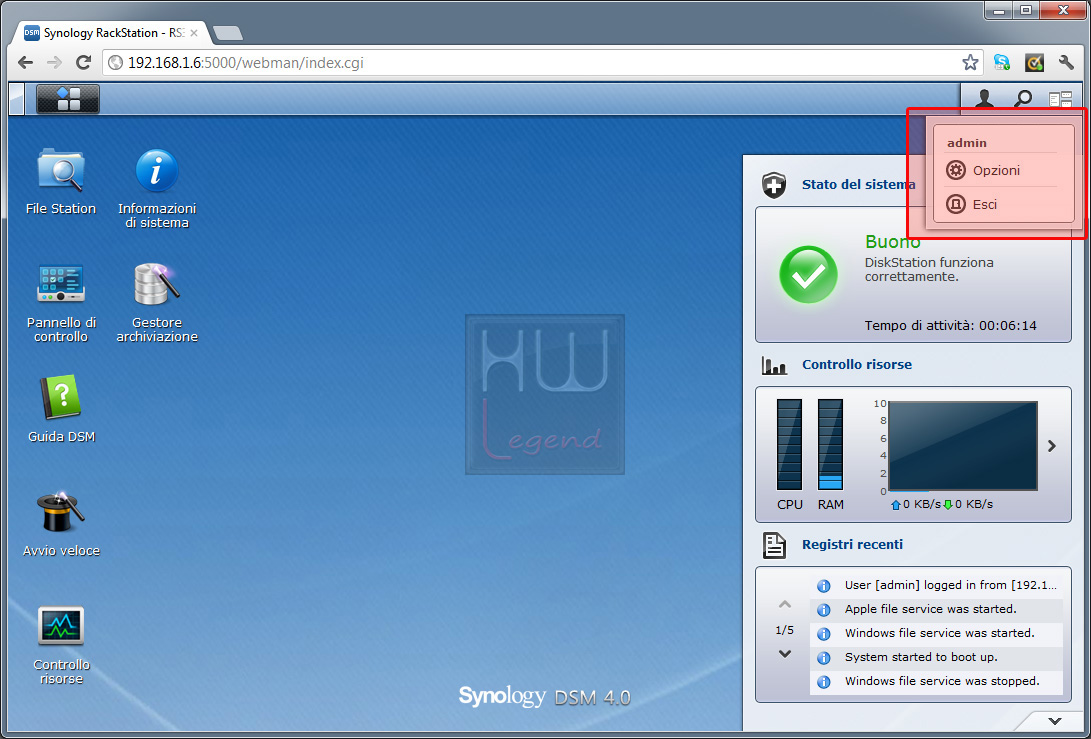The image size is (1091, 739).
Task: Click the green check status icon
Action: [x=808, y=274]
